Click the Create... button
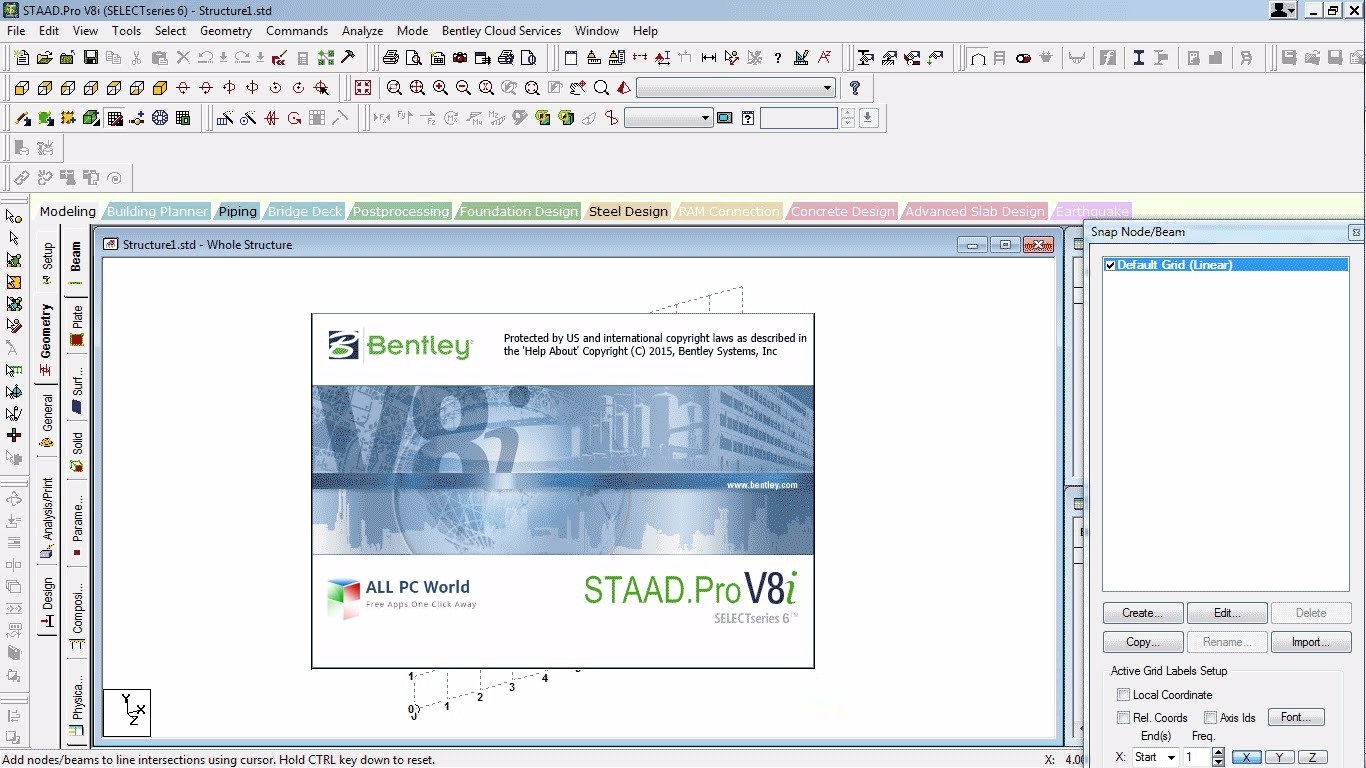The width and height of the screenshot is (1366, 768). (1143, 613)
